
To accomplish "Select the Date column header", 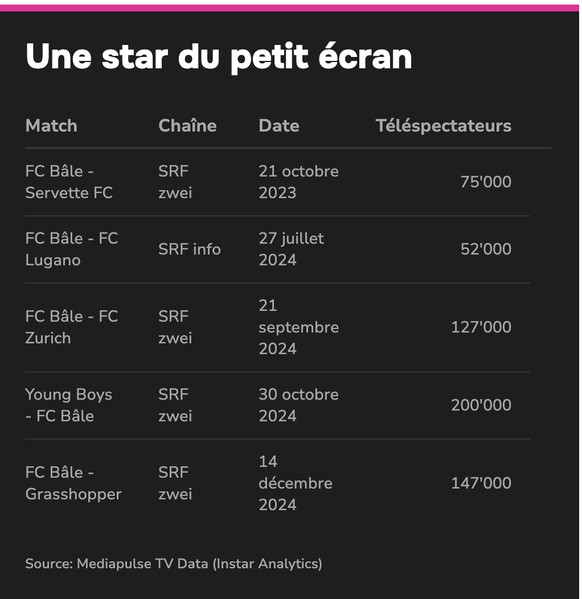I will click(x=279, y=126).
